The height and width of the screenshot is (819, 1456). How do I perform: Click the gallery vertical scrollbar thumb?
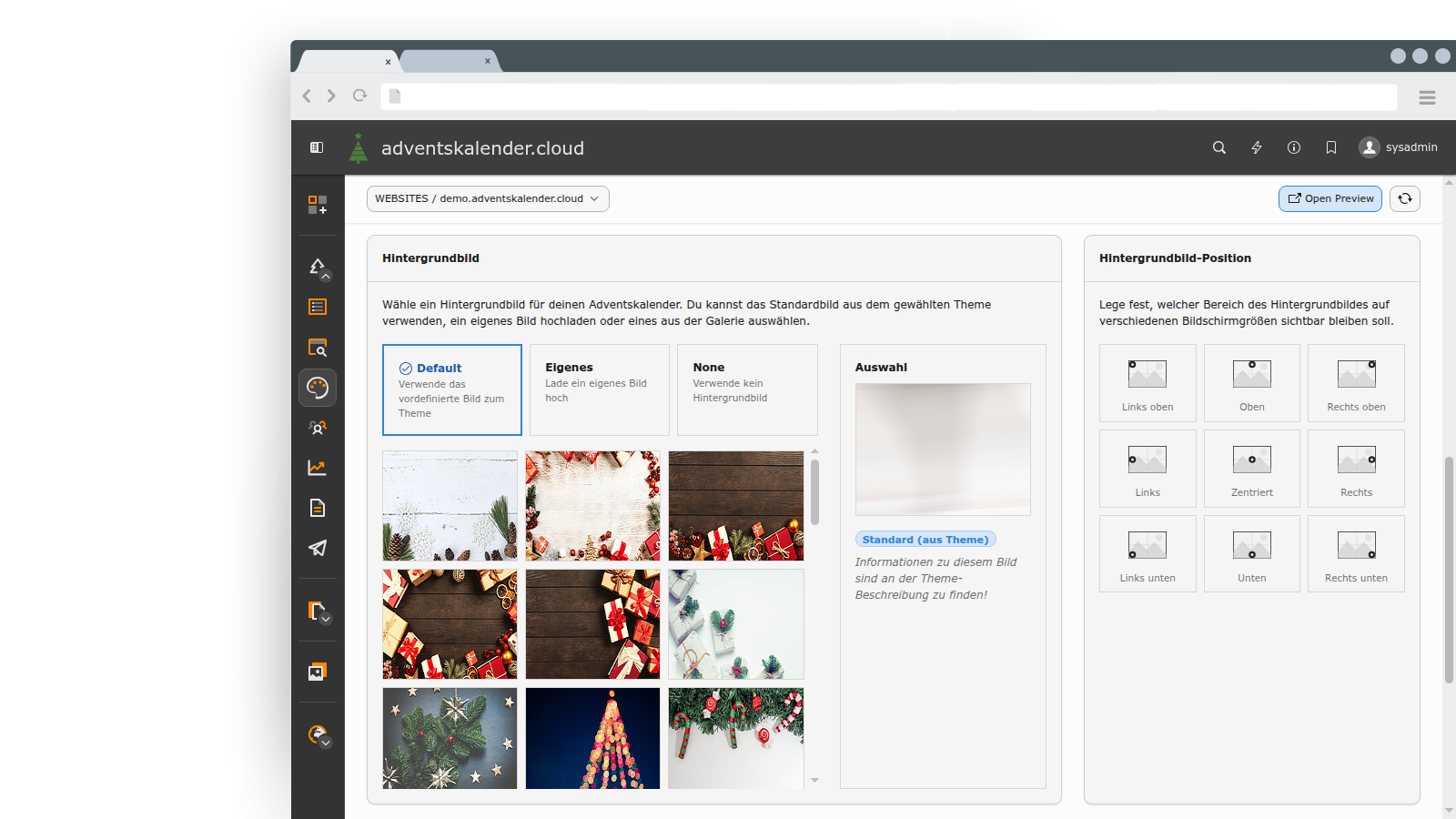[x=814, y=491]
